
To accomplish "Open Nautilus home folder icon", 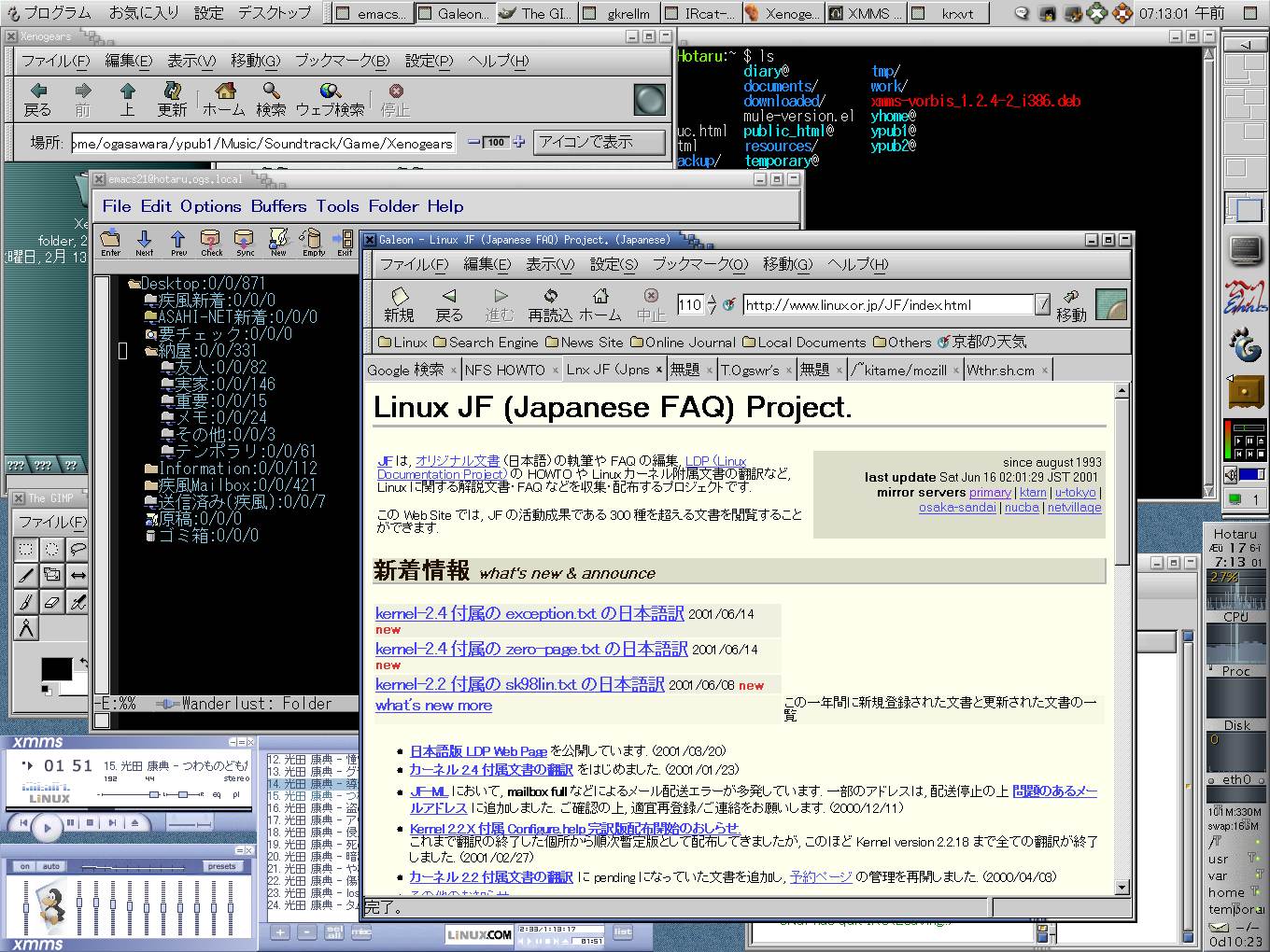I will (224, 99).
